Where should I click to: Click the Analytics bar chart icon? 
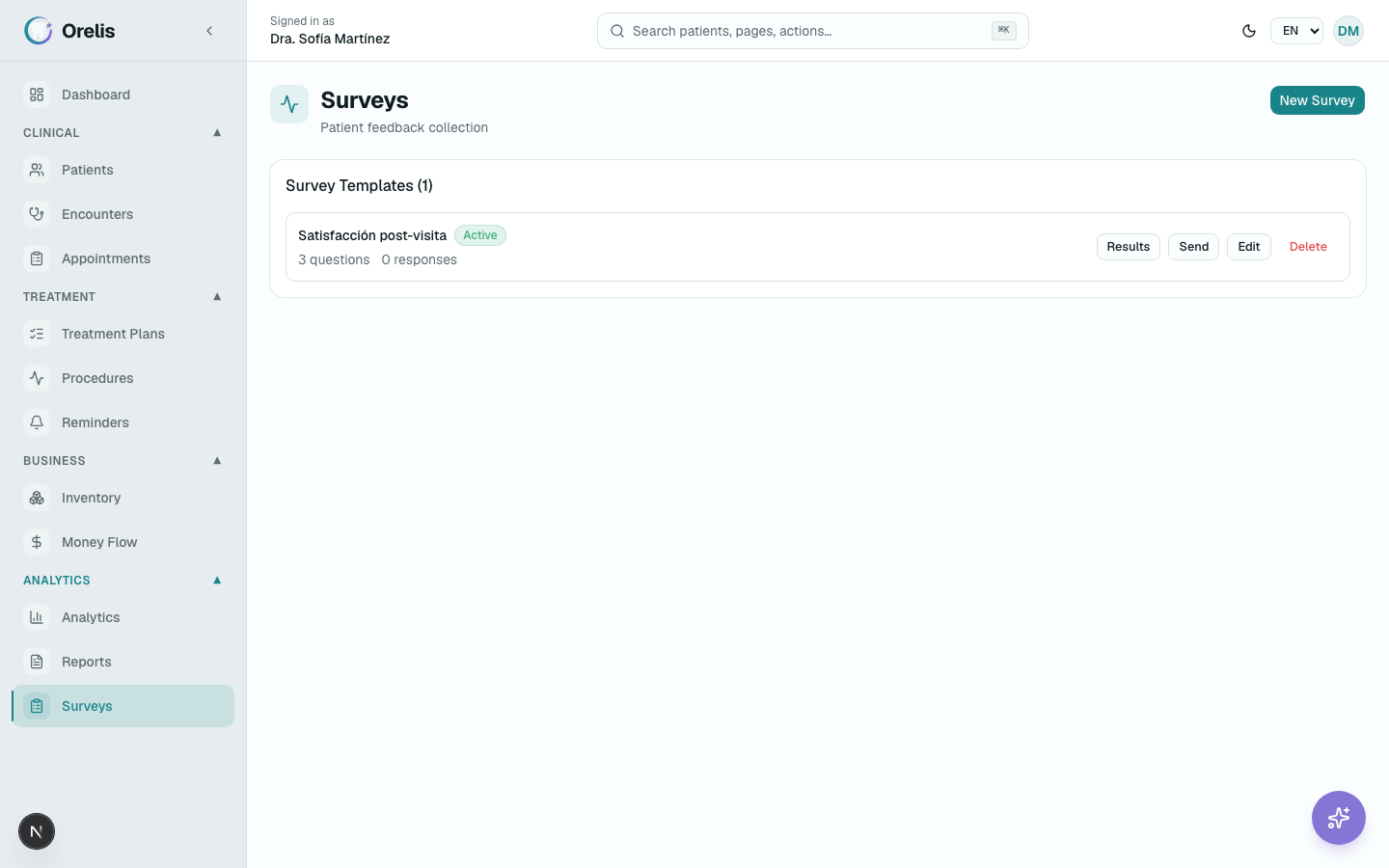(x=37, y=617)
